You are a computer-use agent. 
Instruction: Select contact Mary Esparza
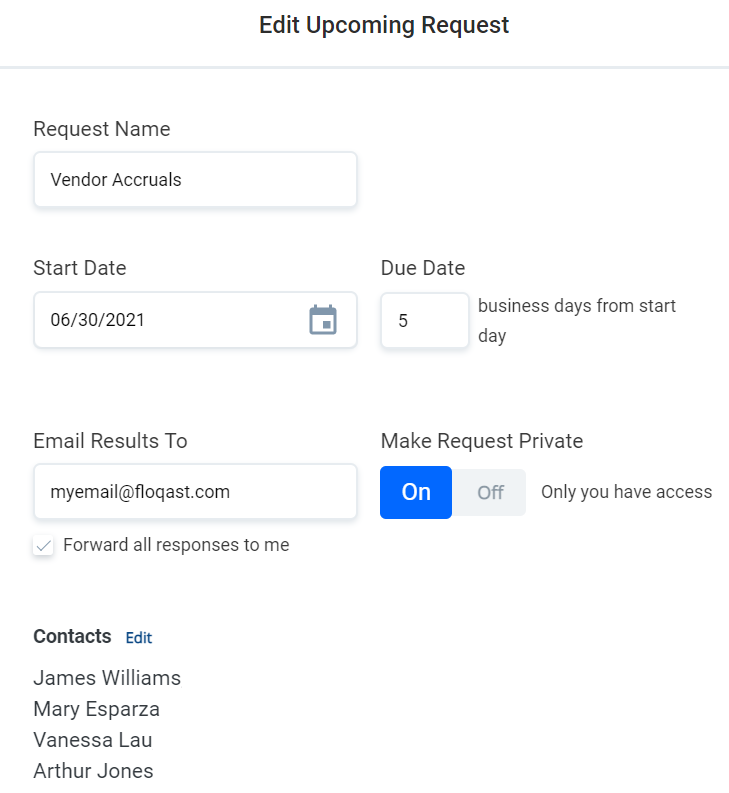tap(96, 709)
